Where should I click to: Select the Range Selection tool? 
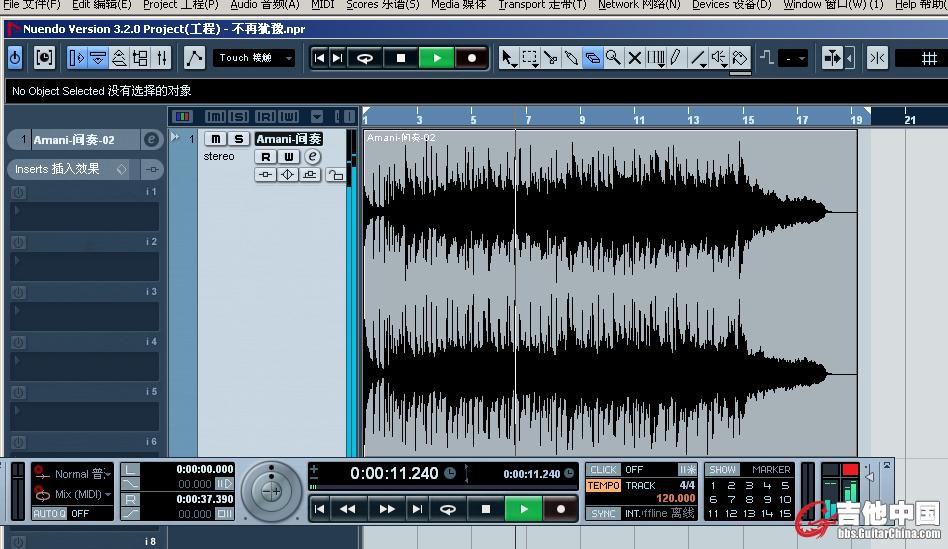coord(530,58)
